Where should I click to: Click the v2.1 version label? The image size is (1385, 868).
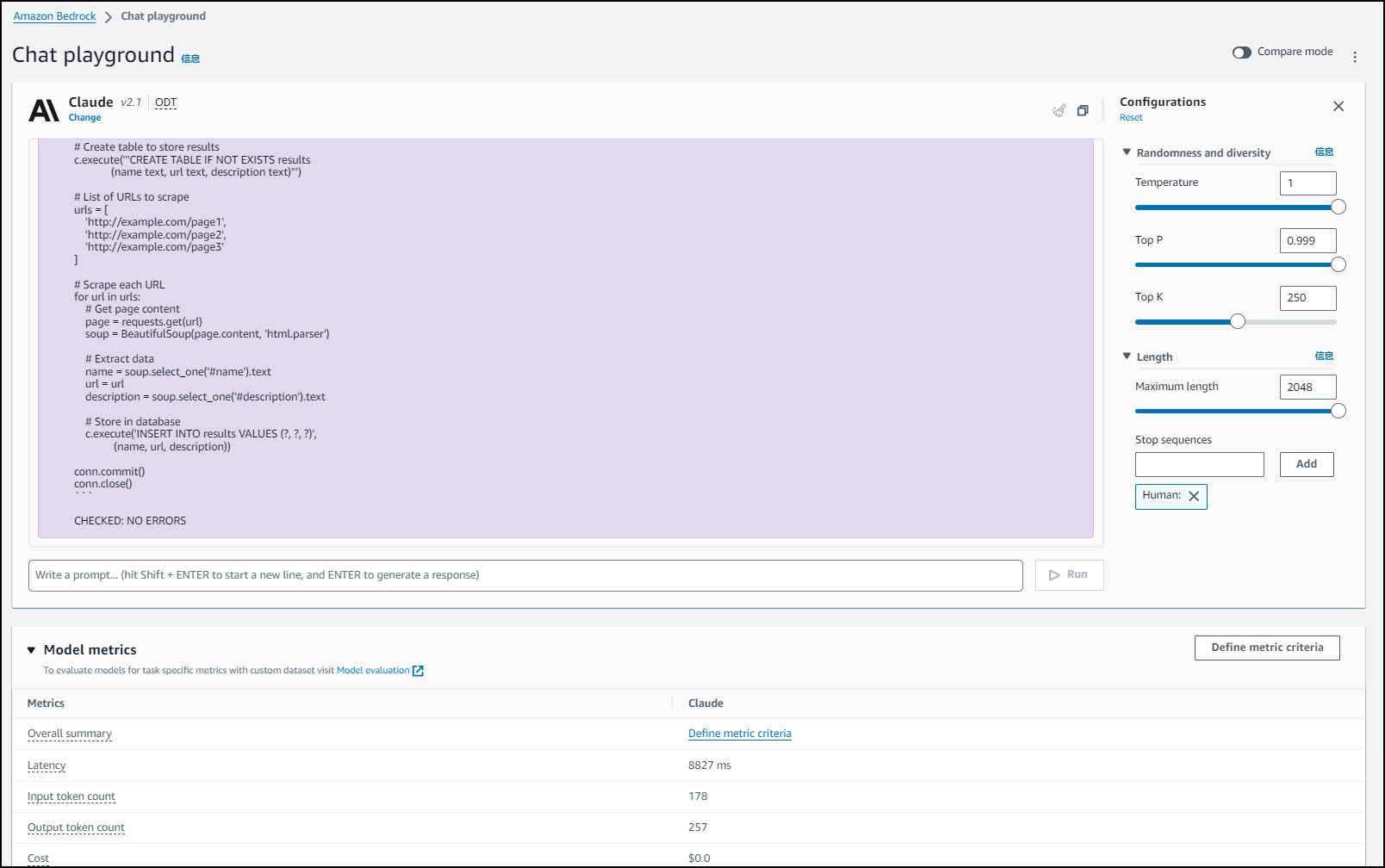tap(131, 102)
